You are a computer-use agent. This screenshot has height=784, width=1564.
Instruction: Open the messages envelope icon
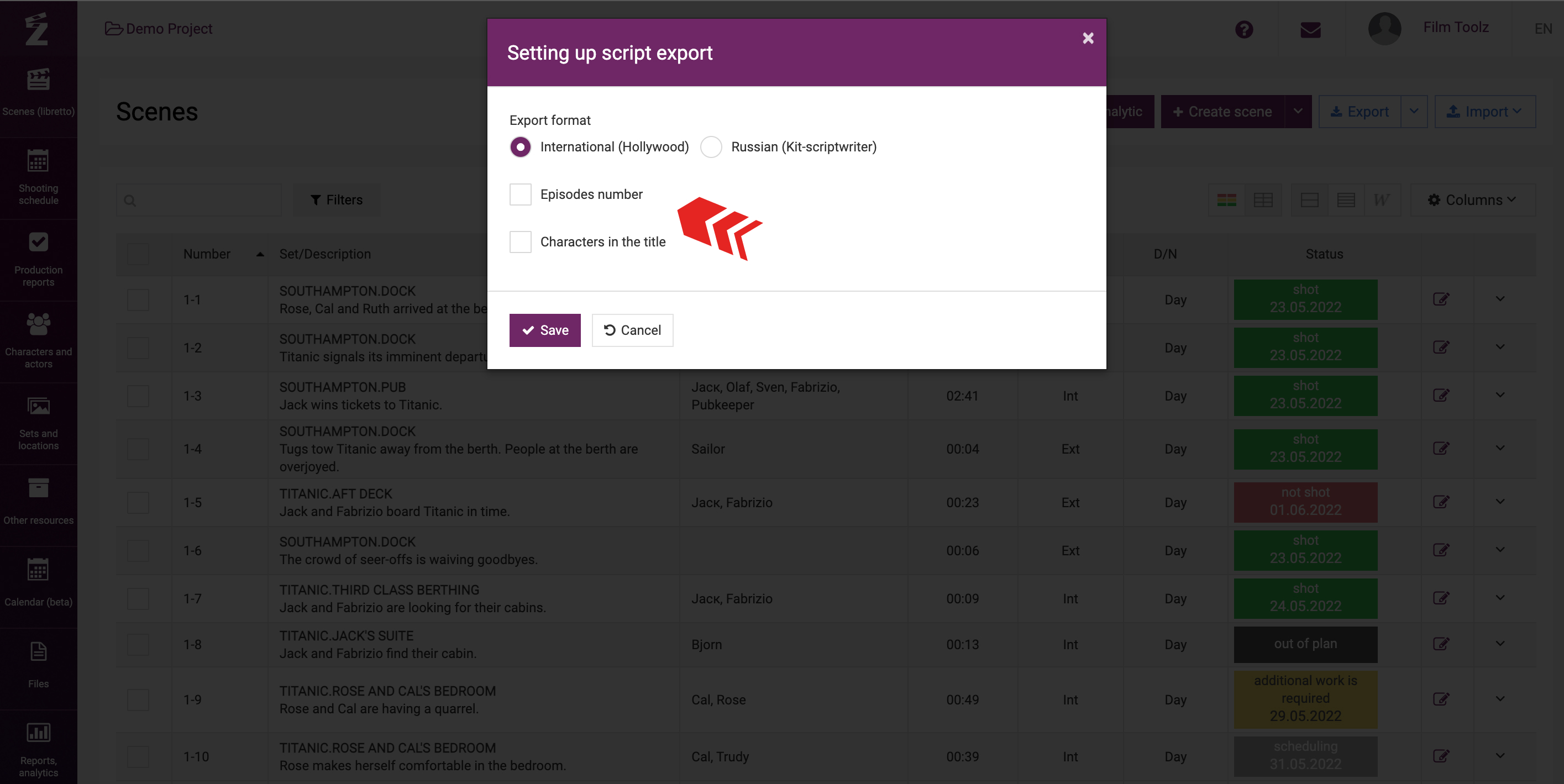pyautogui.click(x=1310, y=29)
